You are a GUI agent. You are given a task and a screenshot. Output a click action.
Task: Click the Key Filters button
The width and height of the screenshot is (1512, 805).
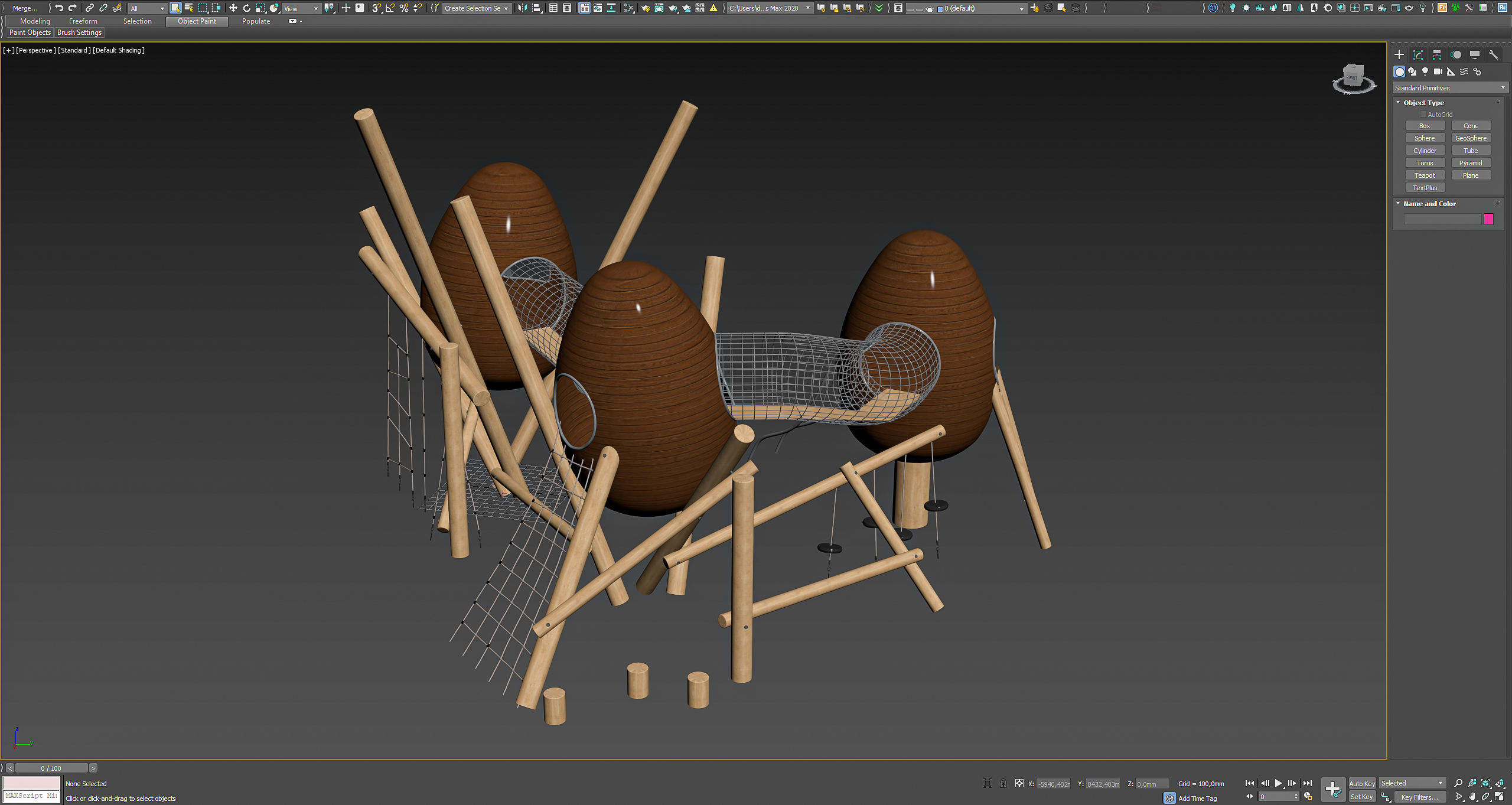tap(1420, 797)
